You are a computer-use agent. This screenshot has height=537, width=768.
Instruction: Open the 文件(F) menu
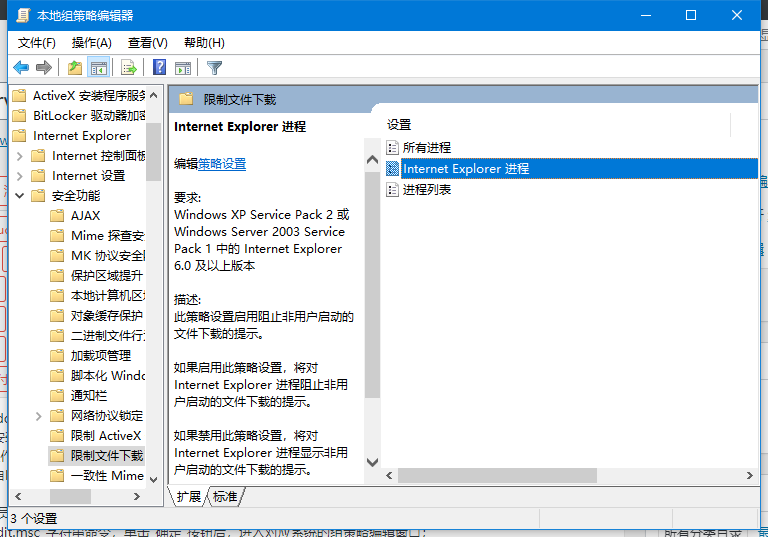point(37,43)
